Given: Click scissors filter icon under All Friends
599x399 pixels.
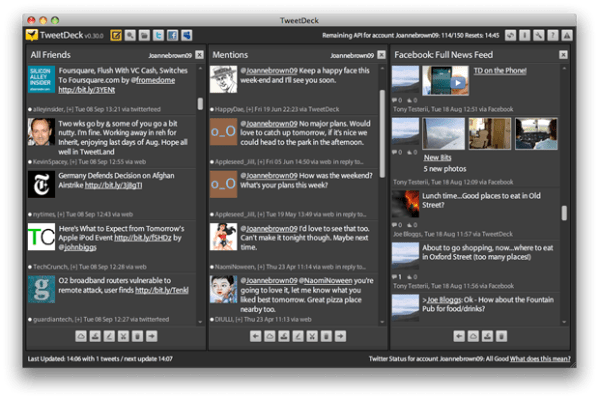Looking at the screenshot, I should click(123, 336).
